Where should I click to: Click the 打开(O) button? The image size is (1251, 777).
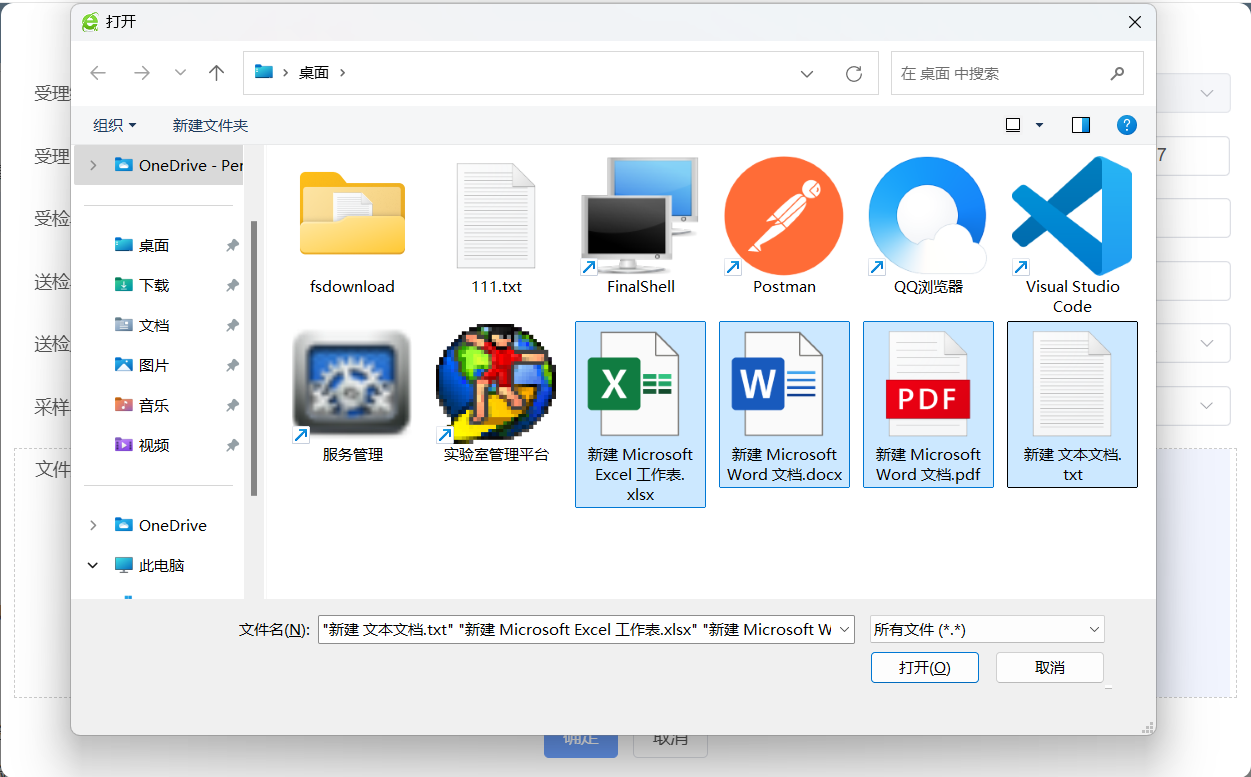pyautogui.click(x=925, y=668)
